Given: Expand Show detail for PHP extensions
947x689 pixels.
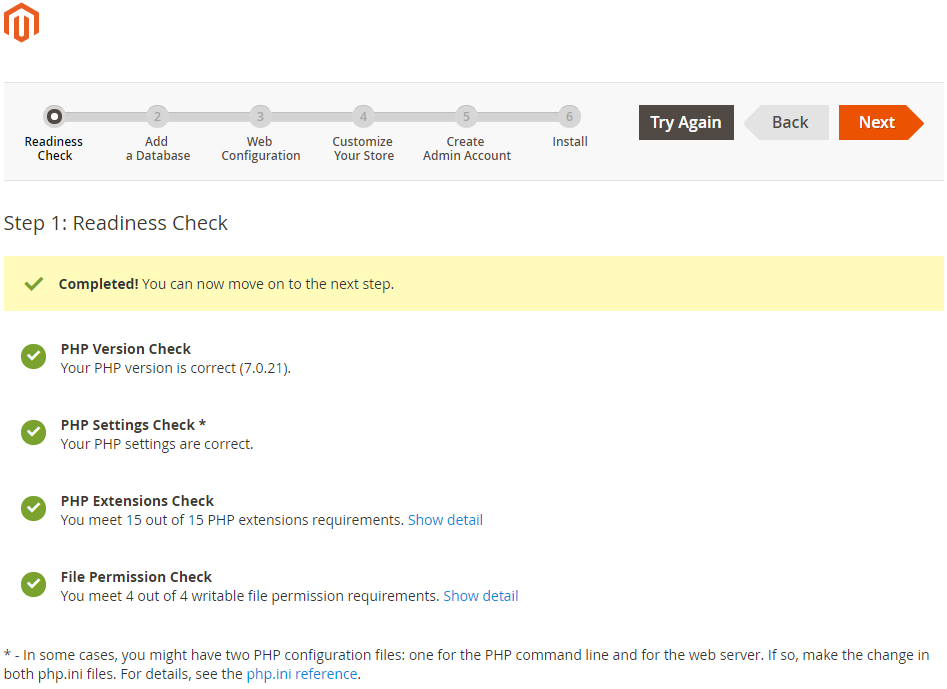Looking at the screenshot, I should click(445, 520).
